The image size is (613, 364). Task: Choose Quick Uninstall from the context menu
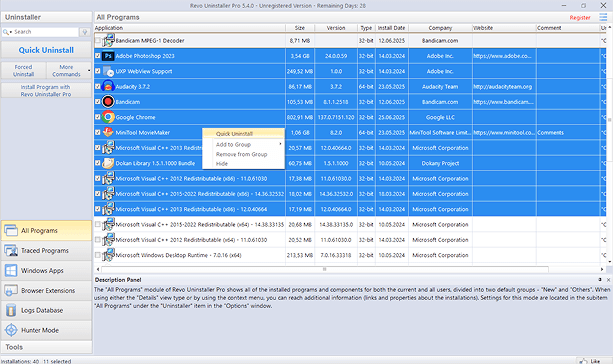pos(243,134)
